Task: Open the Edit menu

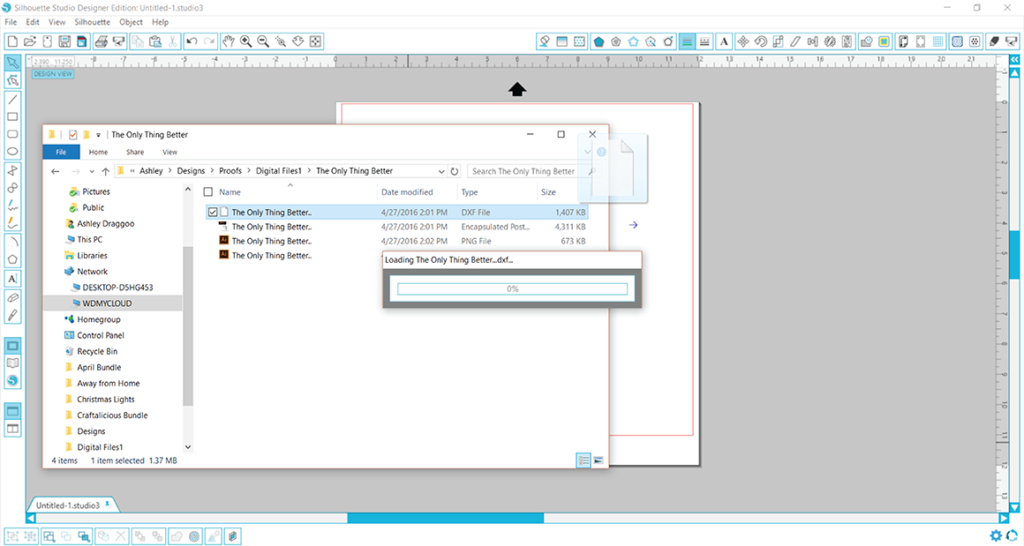Action: (x=33, y=22)
